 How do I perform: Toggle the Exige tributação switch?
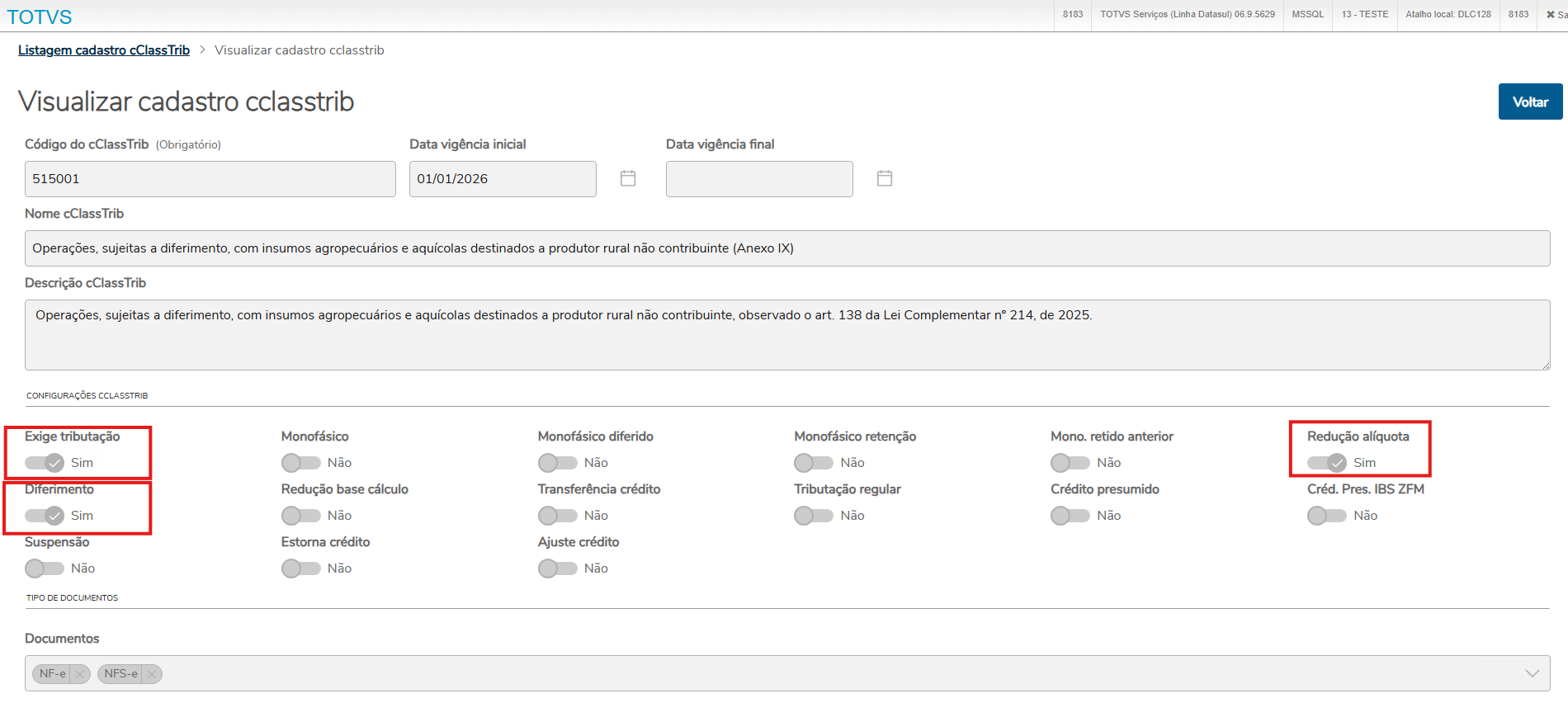click(x=45, y=463)
